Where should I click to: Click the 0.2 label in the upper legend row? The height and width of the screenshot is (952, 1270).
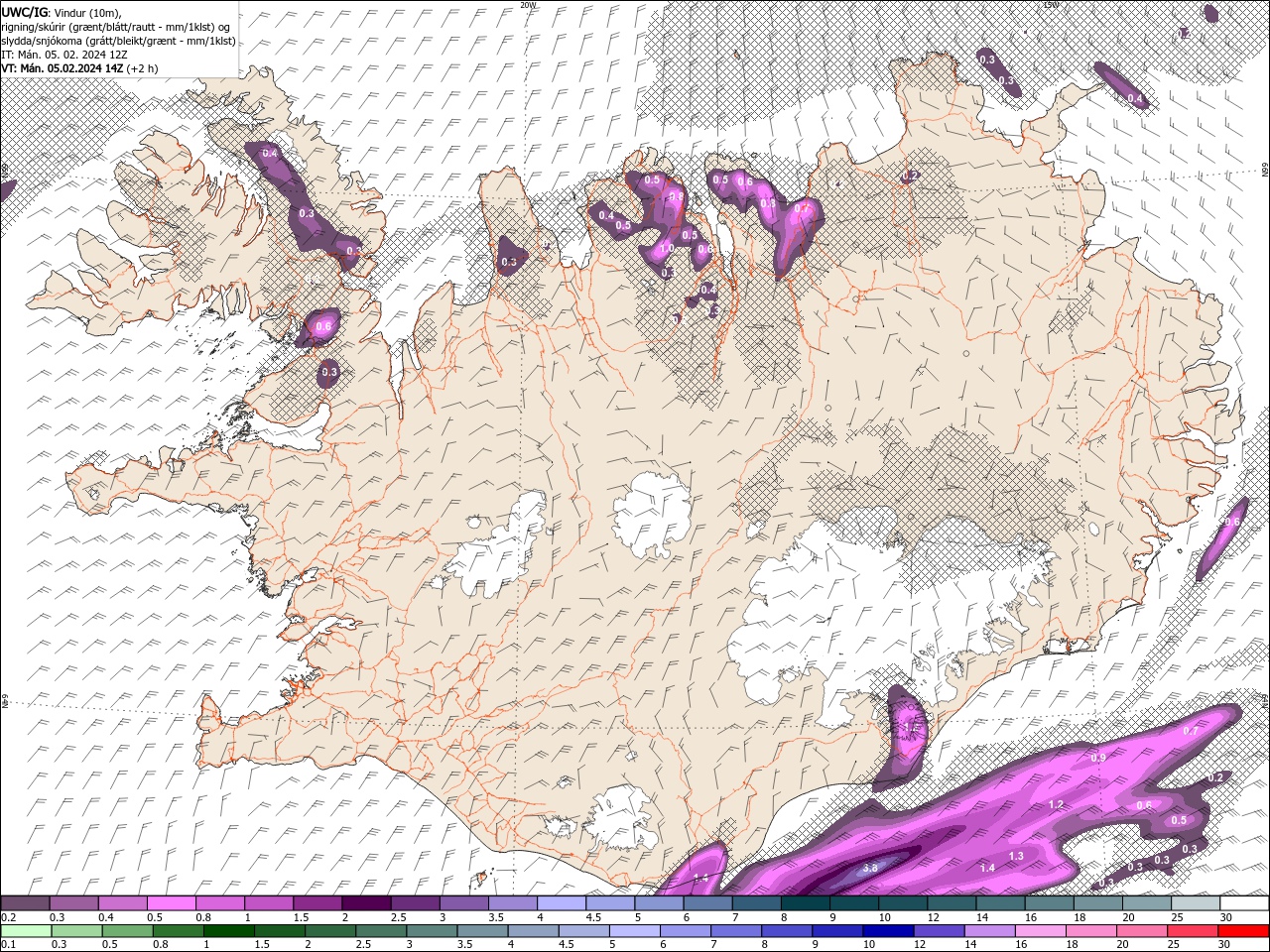point(9,917)
